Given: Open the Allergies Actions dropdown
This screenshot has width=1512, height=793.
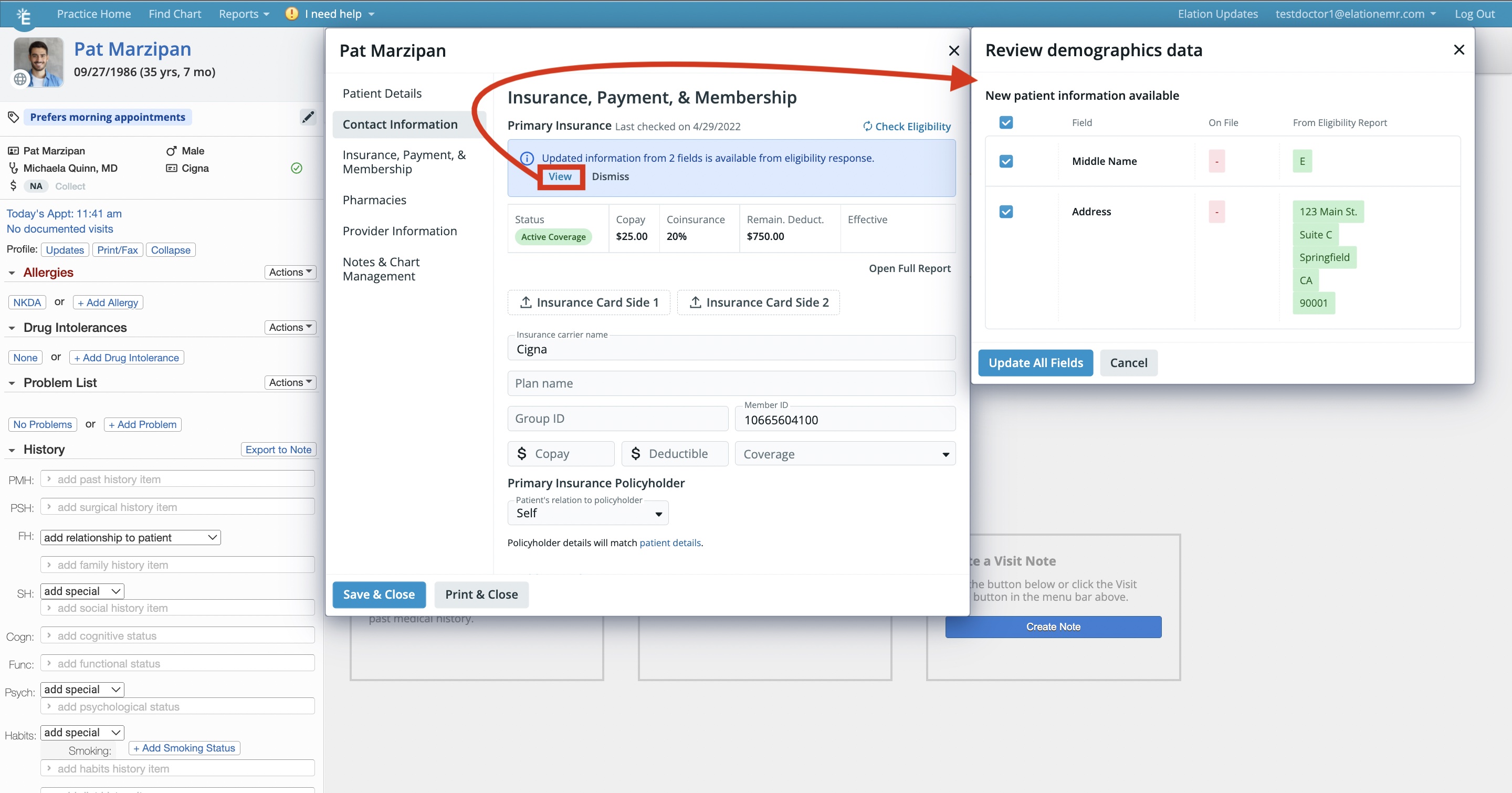Looking at the screenshot, I should point(290,272).
